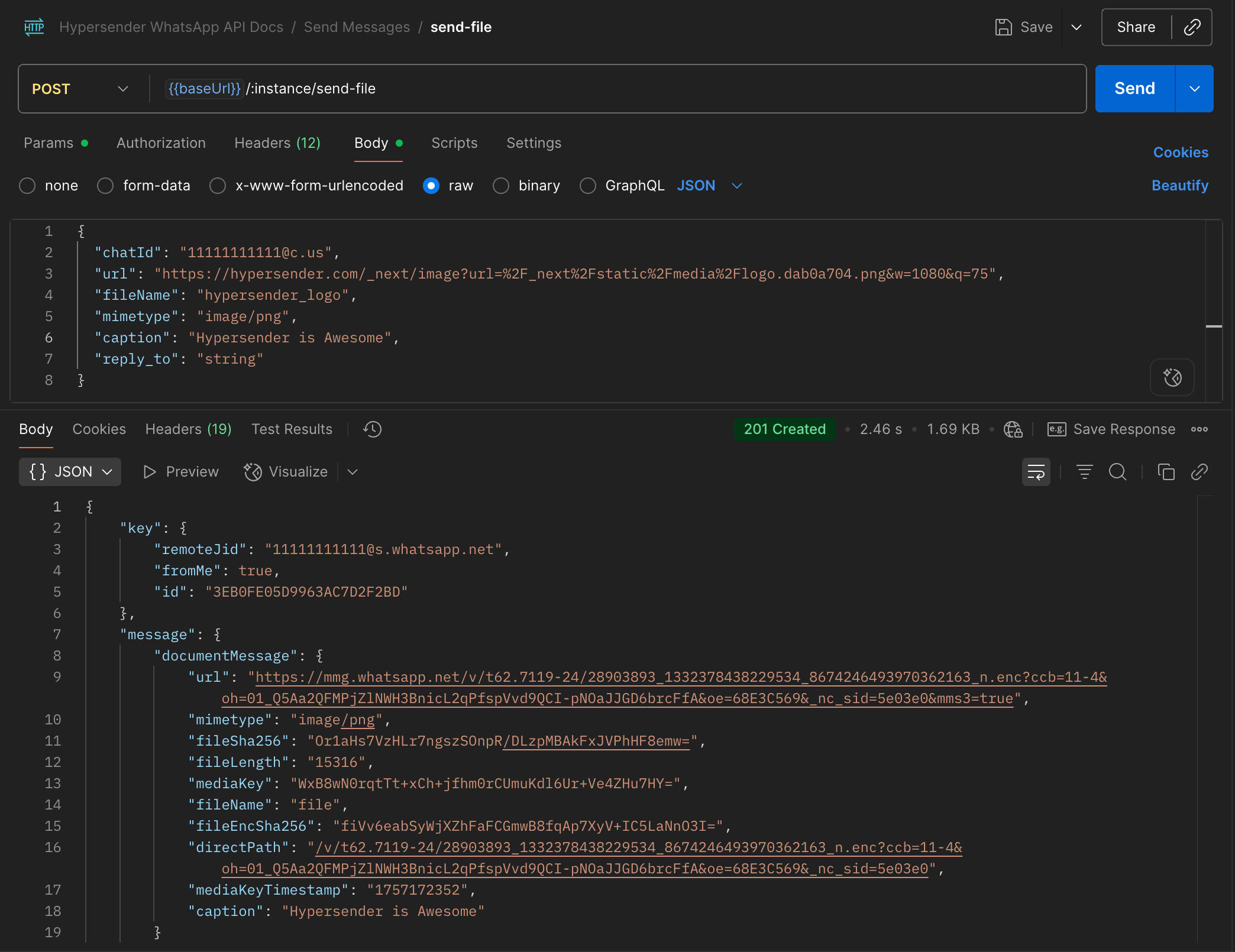
Task: Click the request body scrollbar marker
Action: [1213, 326]
